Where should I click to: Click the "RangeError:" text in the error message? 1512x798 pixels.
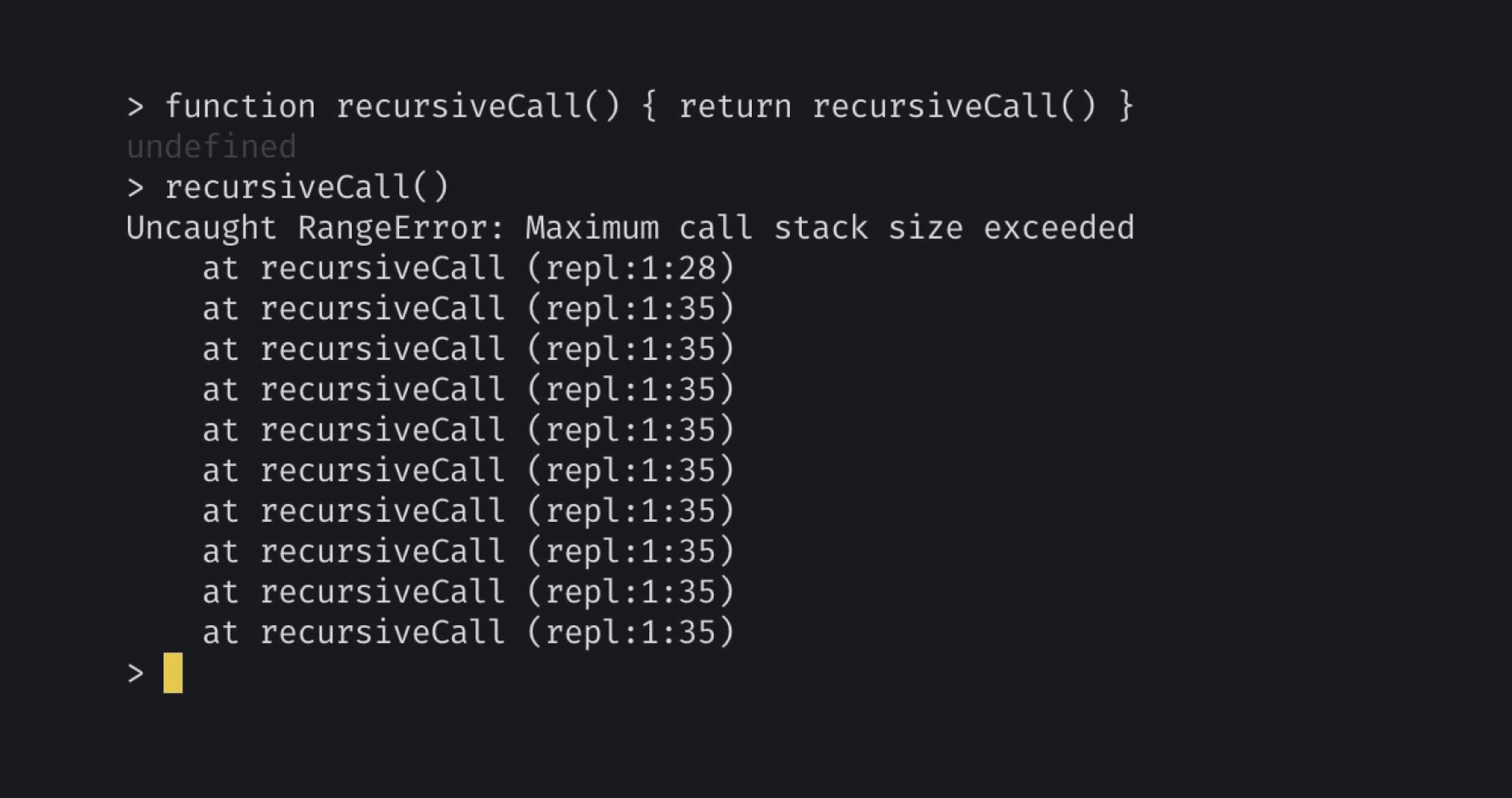[402, 229]
